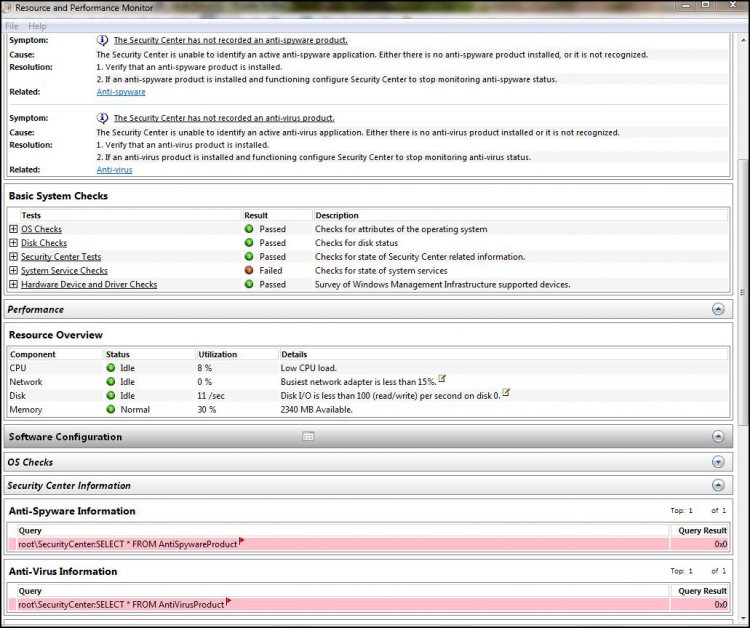Click the Details column header
Viewport: 750px width, 628px height.
pyautogui.click(x=294, y=355)
